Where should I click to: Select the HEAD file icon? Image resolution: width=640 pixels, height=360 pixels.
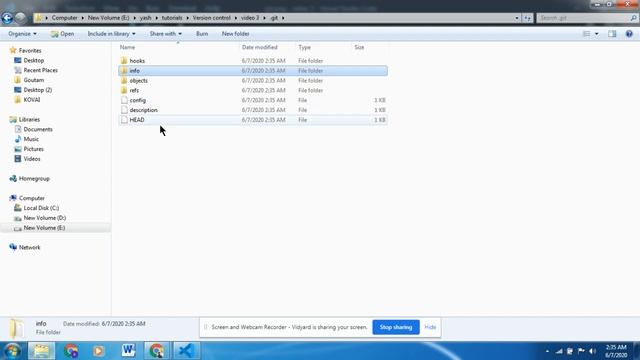point(124,120)
